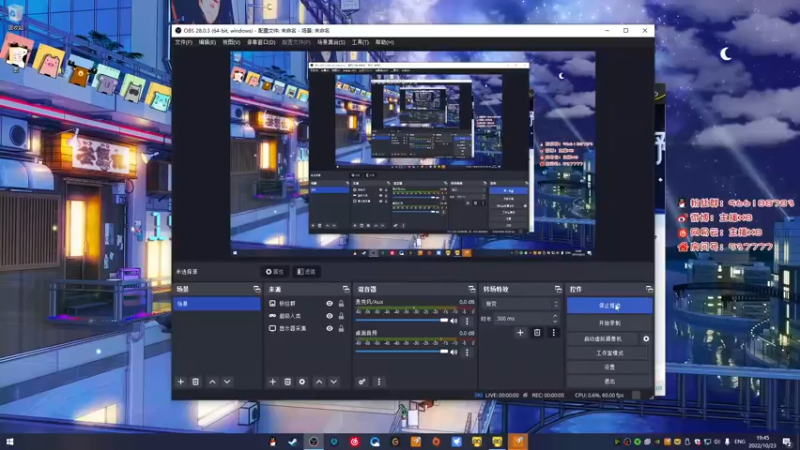Image resolution: width=800 pixels, height=450 pixels.
Task: Open advanced audio properties icon
Action: click(x=362, y=382)
